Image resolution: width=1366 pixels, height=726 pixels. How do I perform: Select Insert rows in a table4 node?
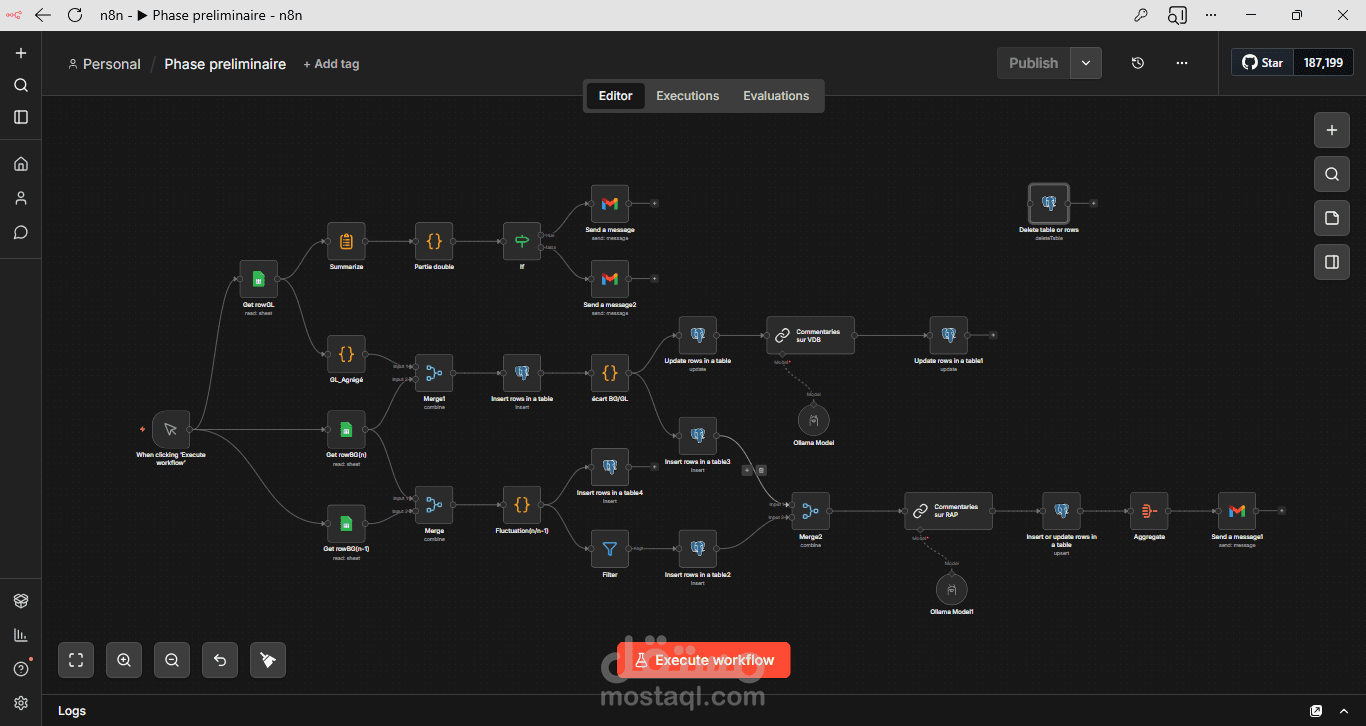tap(610, 467)
